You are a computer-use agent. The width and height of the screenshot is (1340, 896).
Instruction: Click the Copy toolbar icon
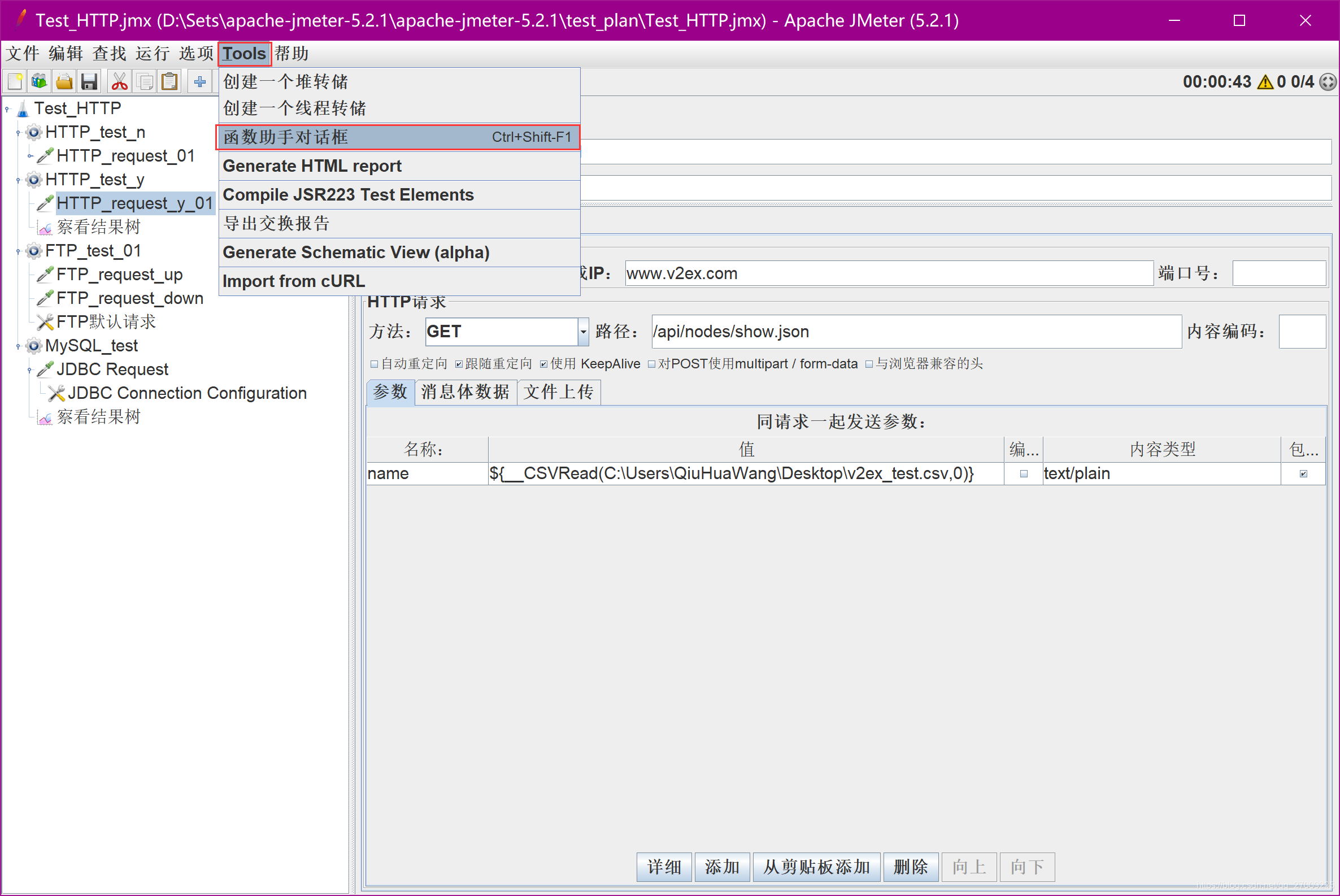click(x=145, y=82)
